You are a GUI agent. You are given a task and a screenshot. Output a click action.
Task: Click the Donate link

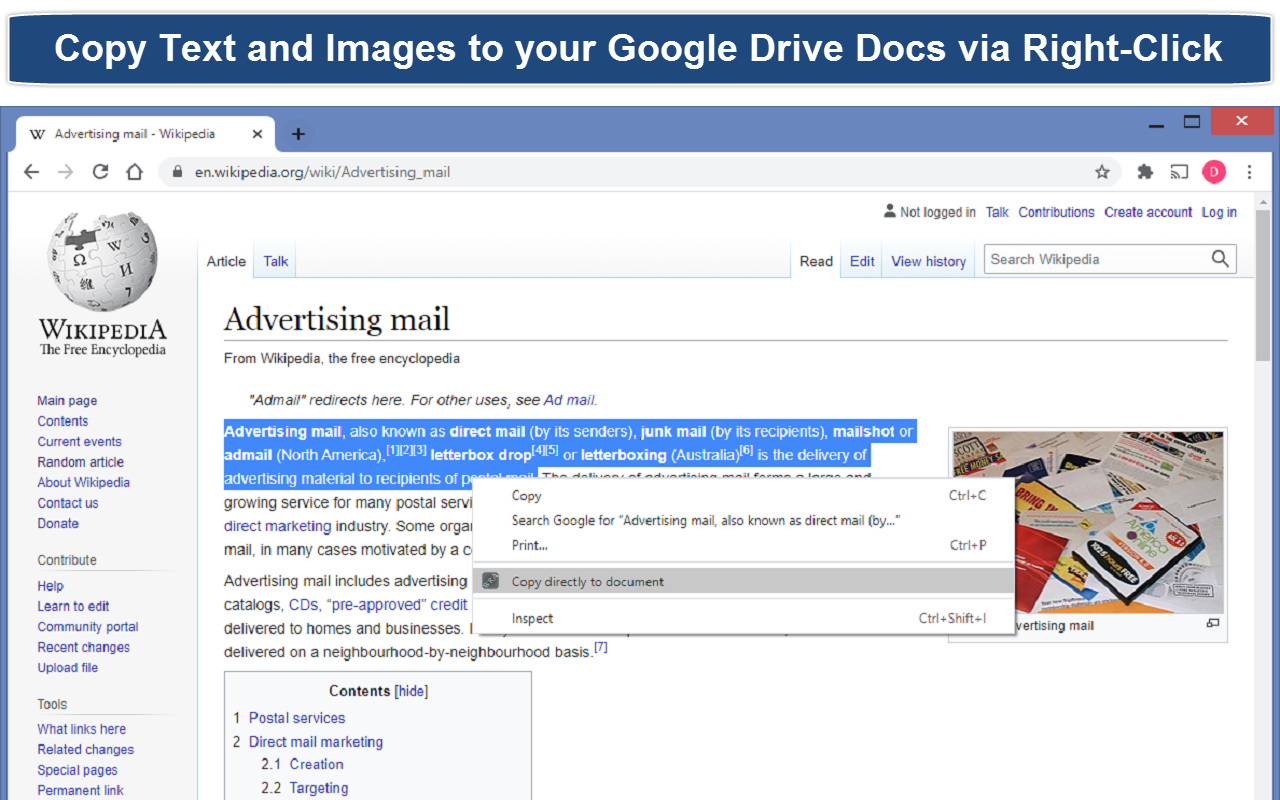click(x=58, y=523)
